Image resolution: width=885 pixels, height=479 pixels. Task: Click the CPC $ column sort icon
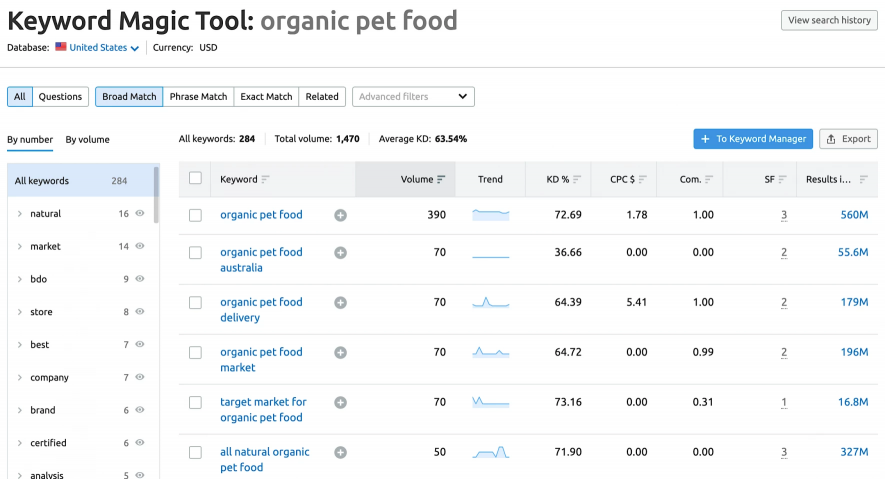(x=643, y=180)
